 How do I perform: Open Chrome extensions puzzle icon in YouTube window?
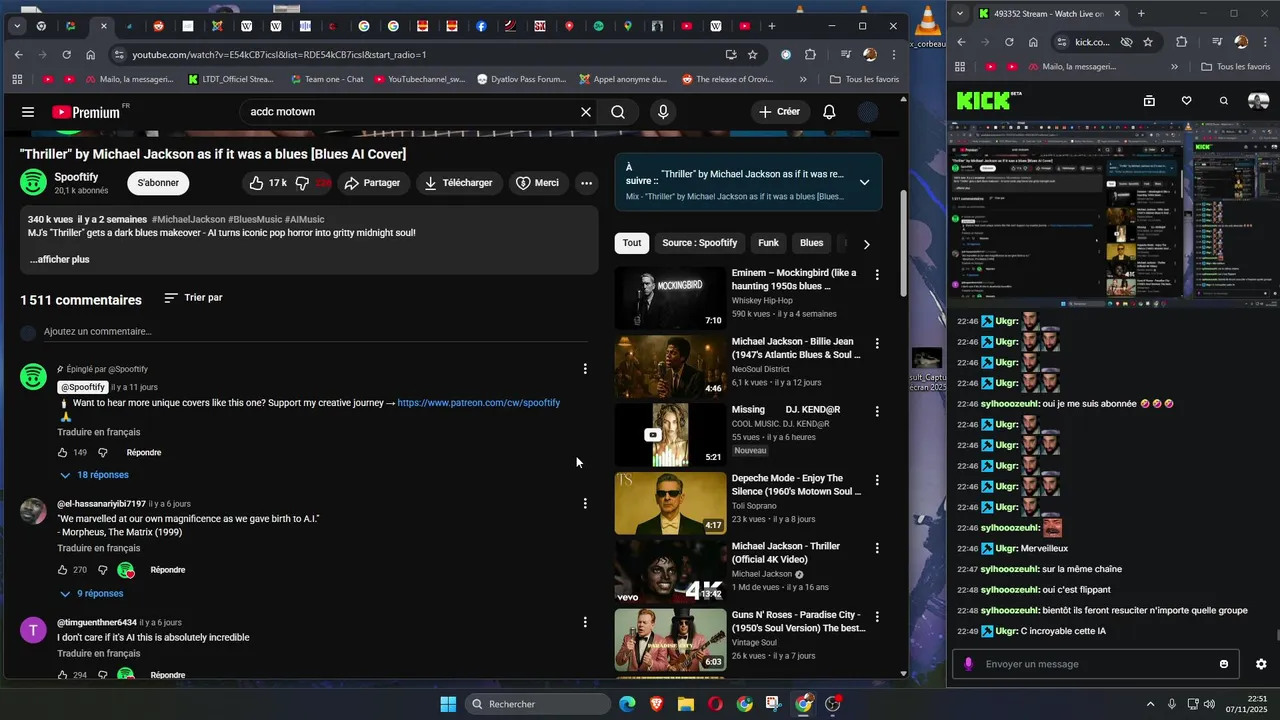coord(810,55)
